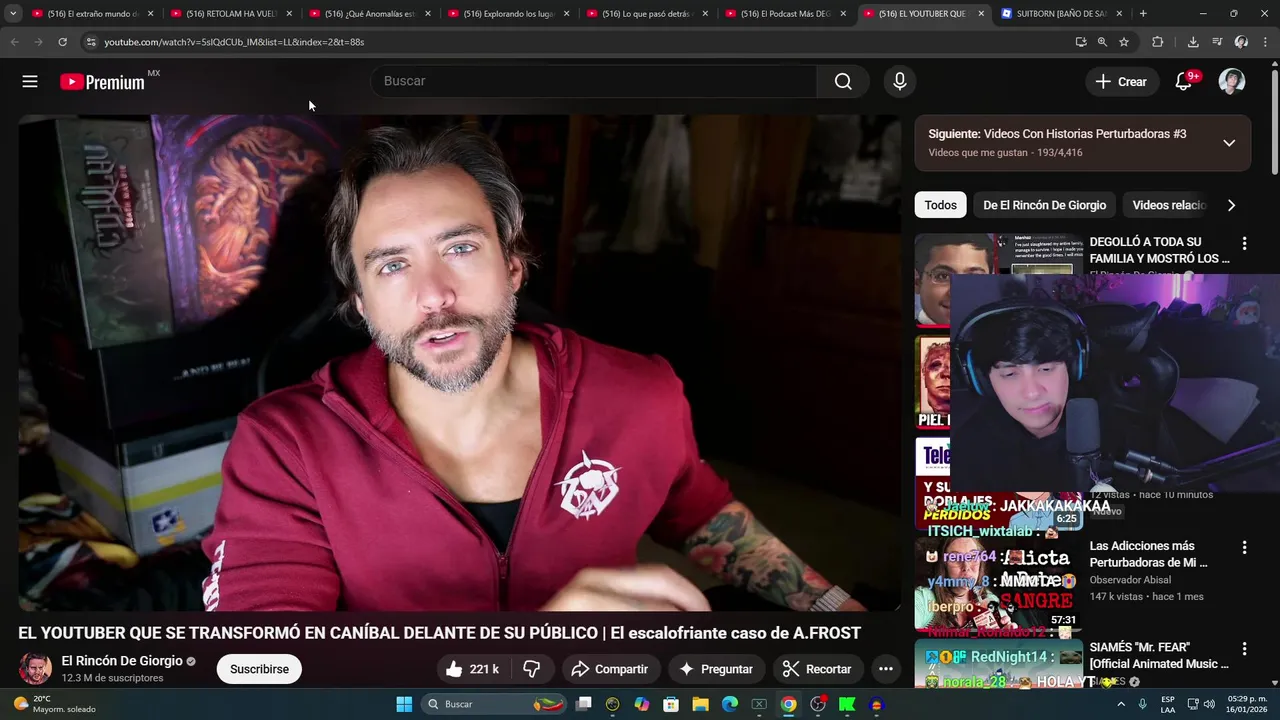Viewport: 1280px width, 720px height.
Task: Open the account avatar menu
Action: (1232, 82)
